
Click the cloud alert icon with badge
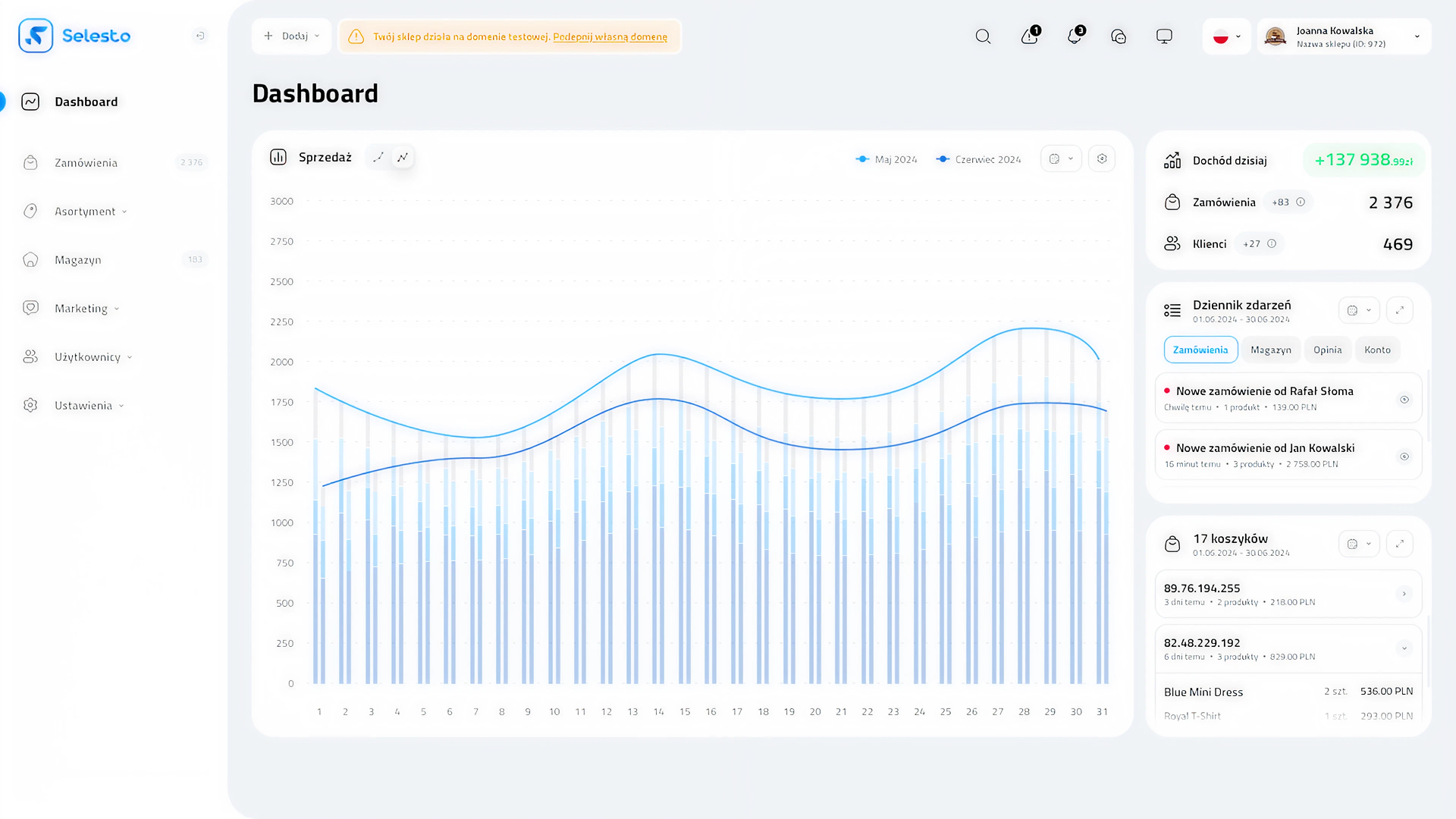pos(1029,36)
